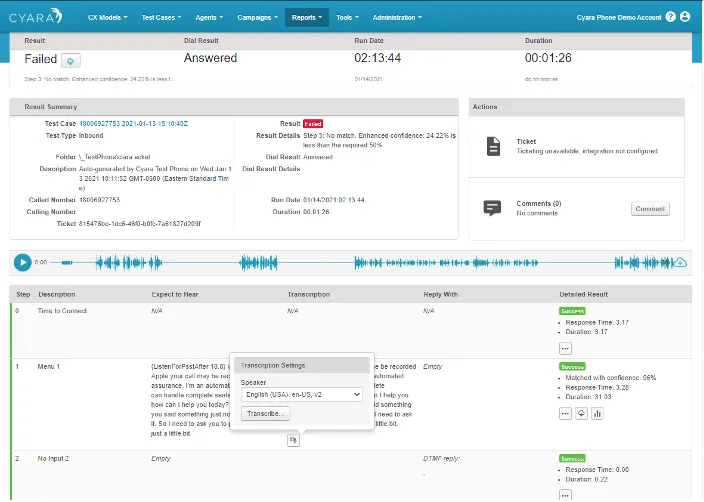
Task: Click Success badge for No Input 2
Action: pos(572,458)
